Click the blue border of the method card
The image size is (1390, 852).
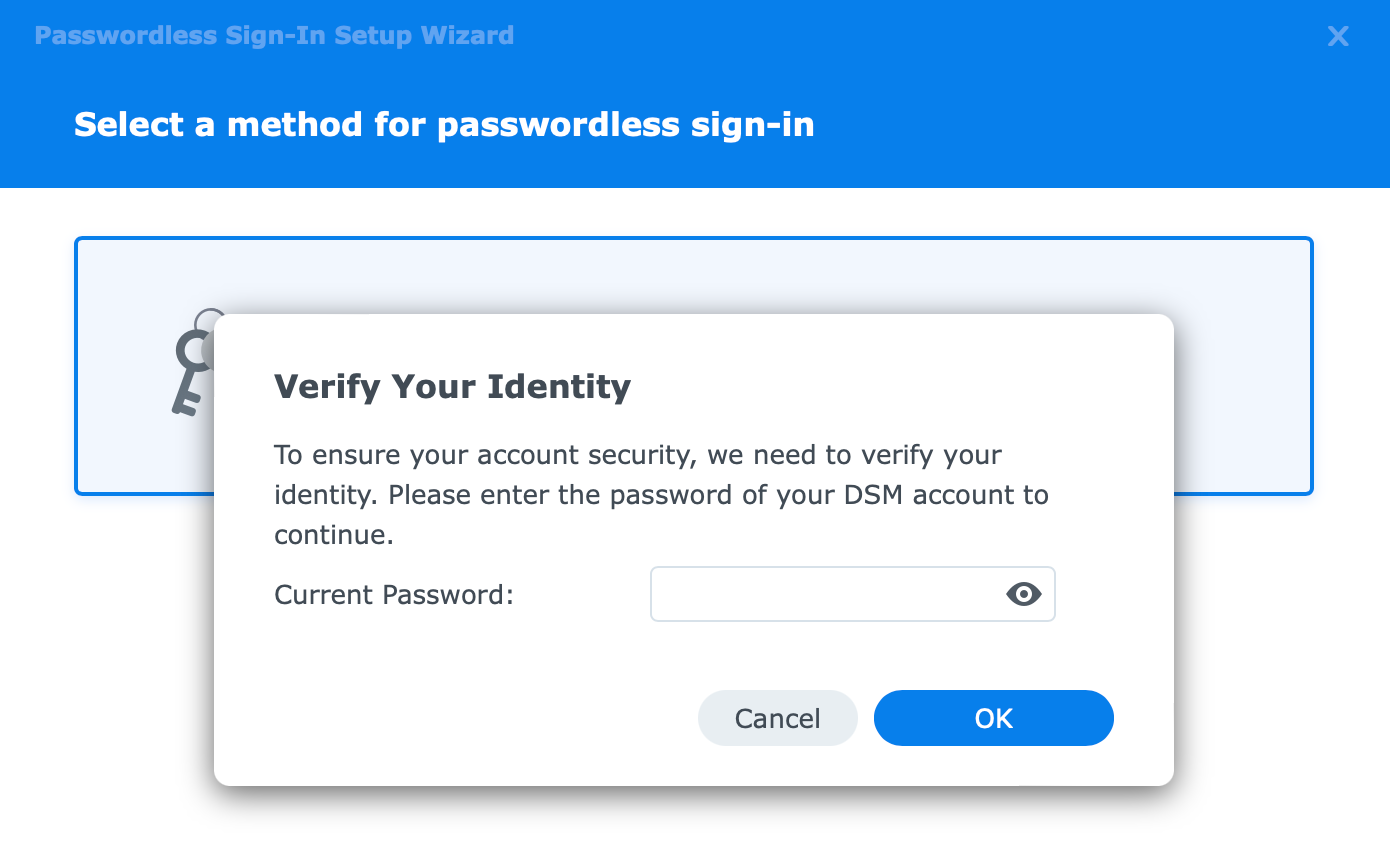click(x=693, y=238)
